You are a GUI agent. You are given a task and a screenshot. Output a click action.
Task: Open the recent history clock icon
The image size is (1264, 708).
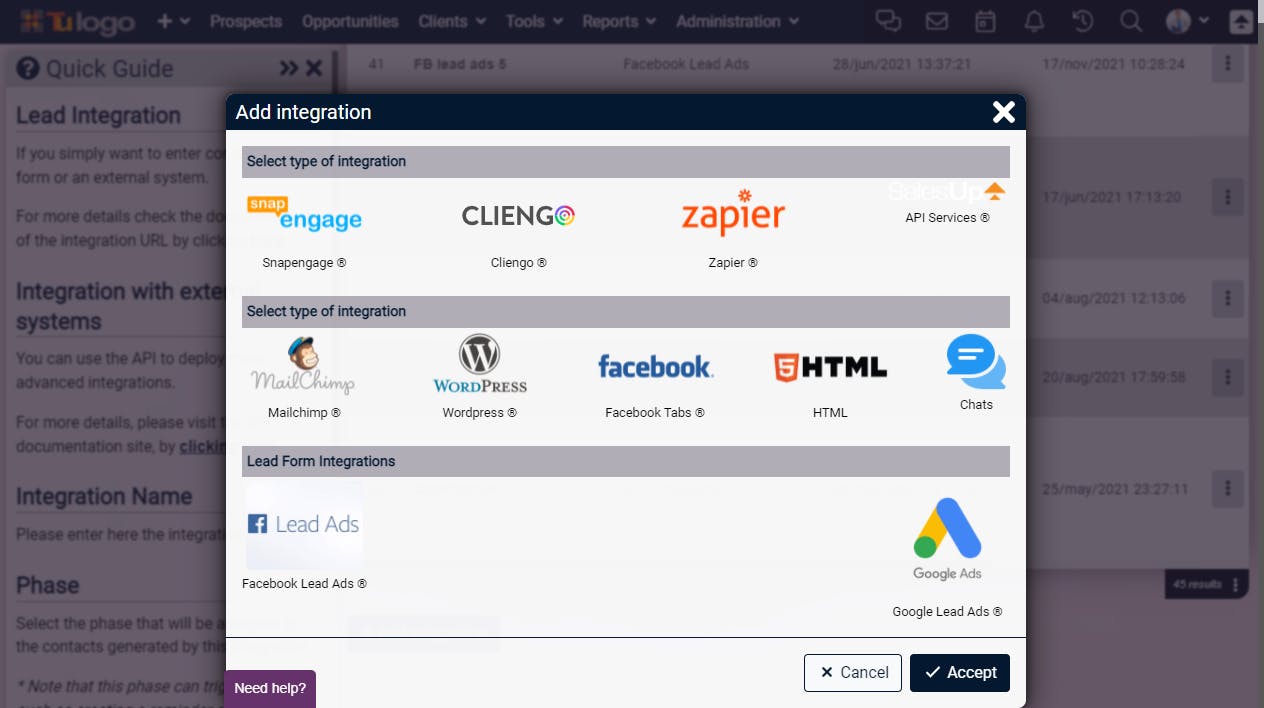[x=1082, y=21]
